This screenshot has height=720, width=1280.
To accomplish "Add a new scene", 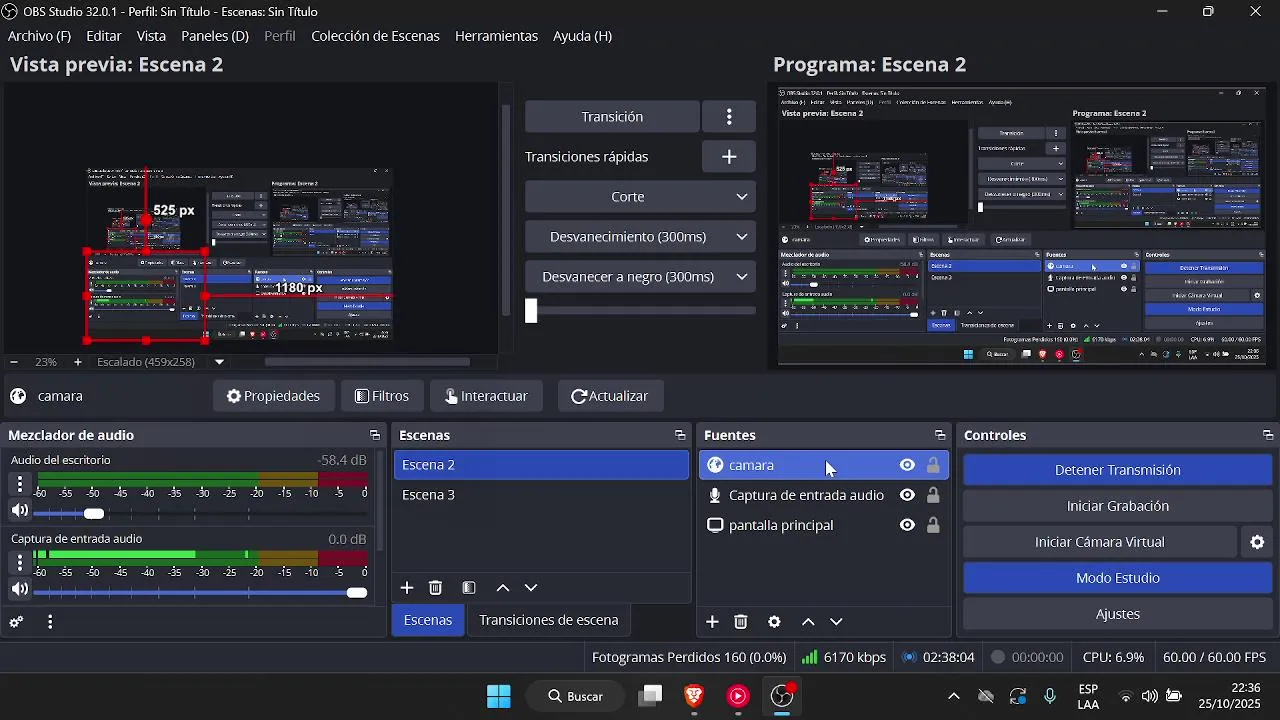I will (407, 588).
